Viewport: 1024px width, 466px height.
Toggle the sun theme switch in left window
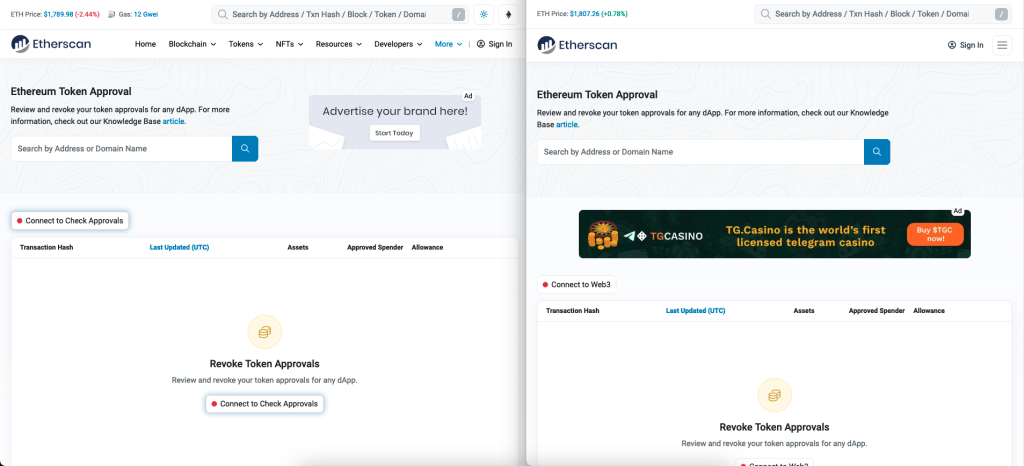[x=484, y=15]
